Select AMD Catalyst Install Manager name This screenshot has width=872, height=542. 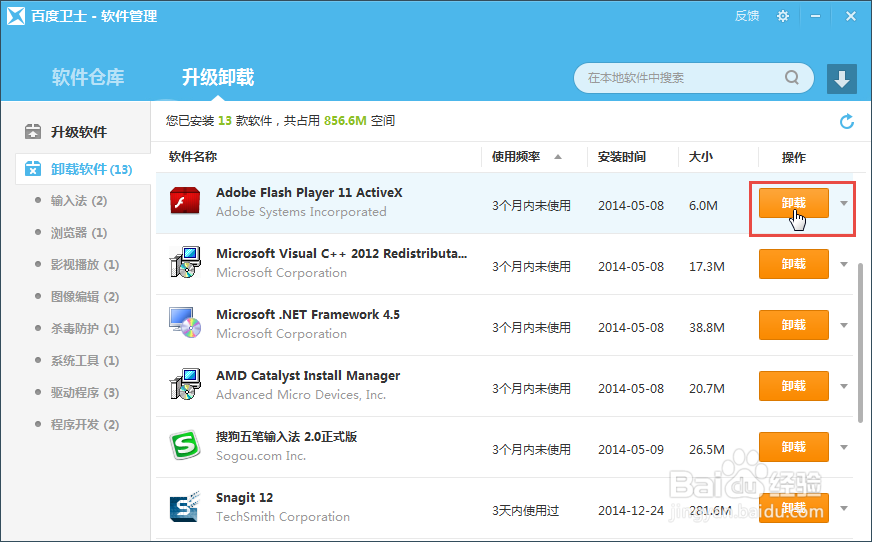click(308, 376)
